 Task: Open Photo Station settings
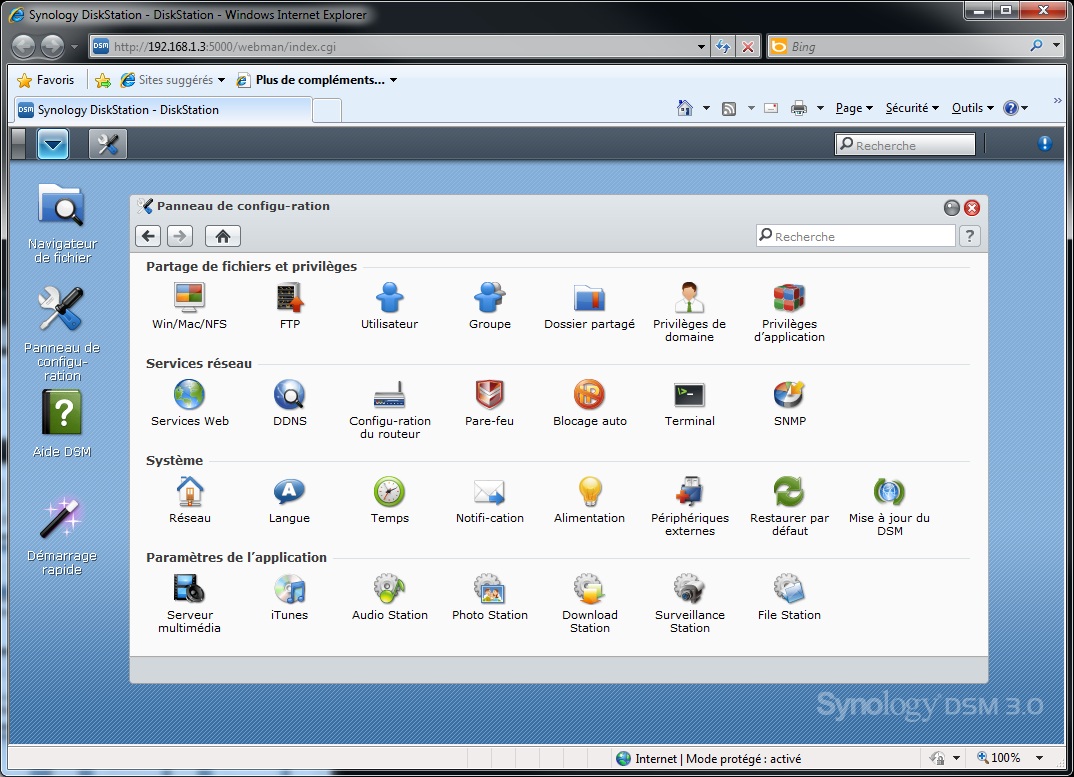[490, 597]
